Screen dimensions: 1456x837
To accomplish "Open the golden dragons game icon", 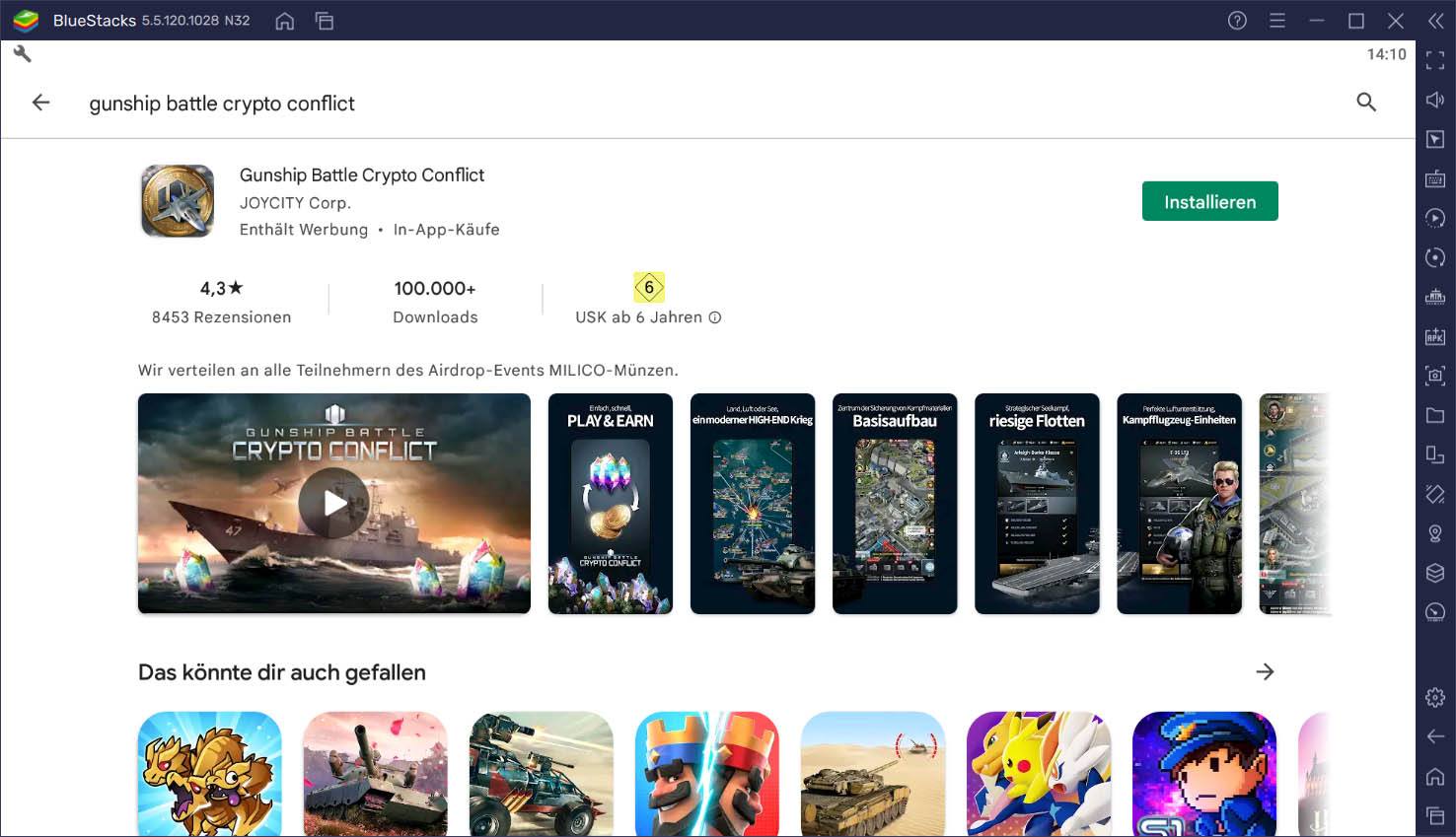I will (x=210, y=774).
